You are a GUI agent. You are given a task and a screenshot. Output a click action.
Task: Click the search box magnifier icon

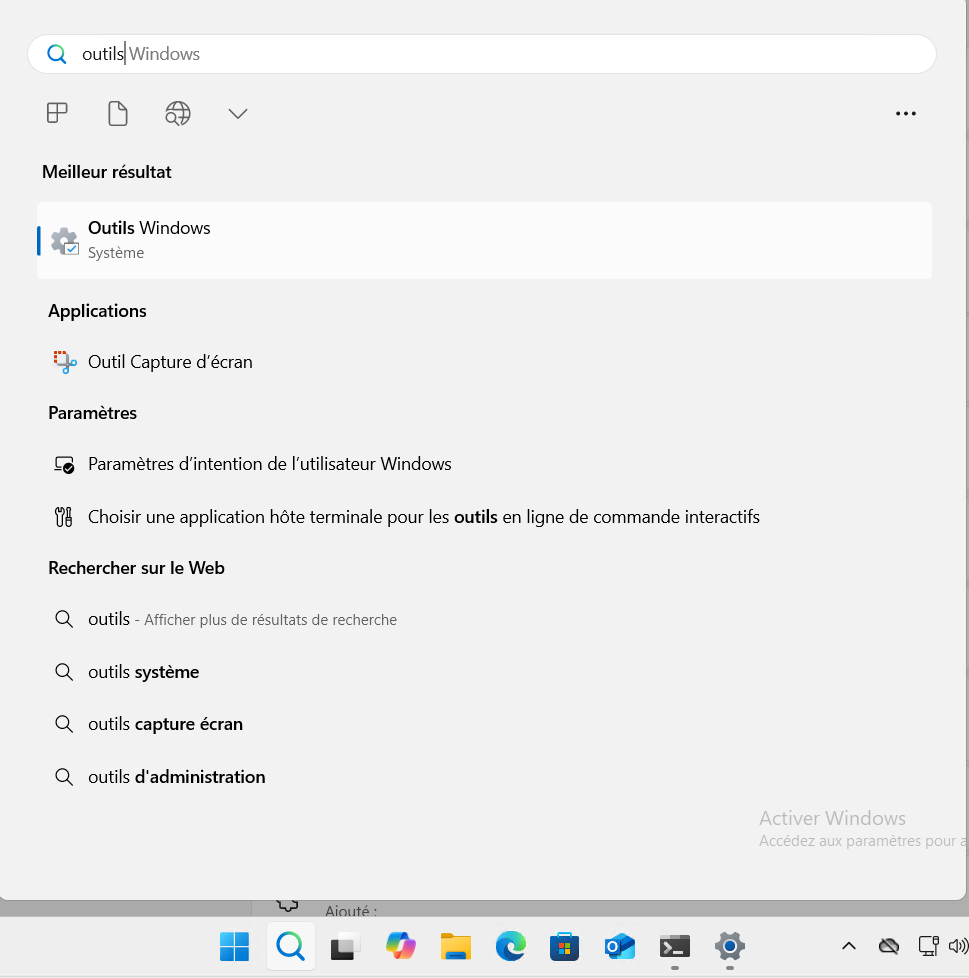[57, 54]
